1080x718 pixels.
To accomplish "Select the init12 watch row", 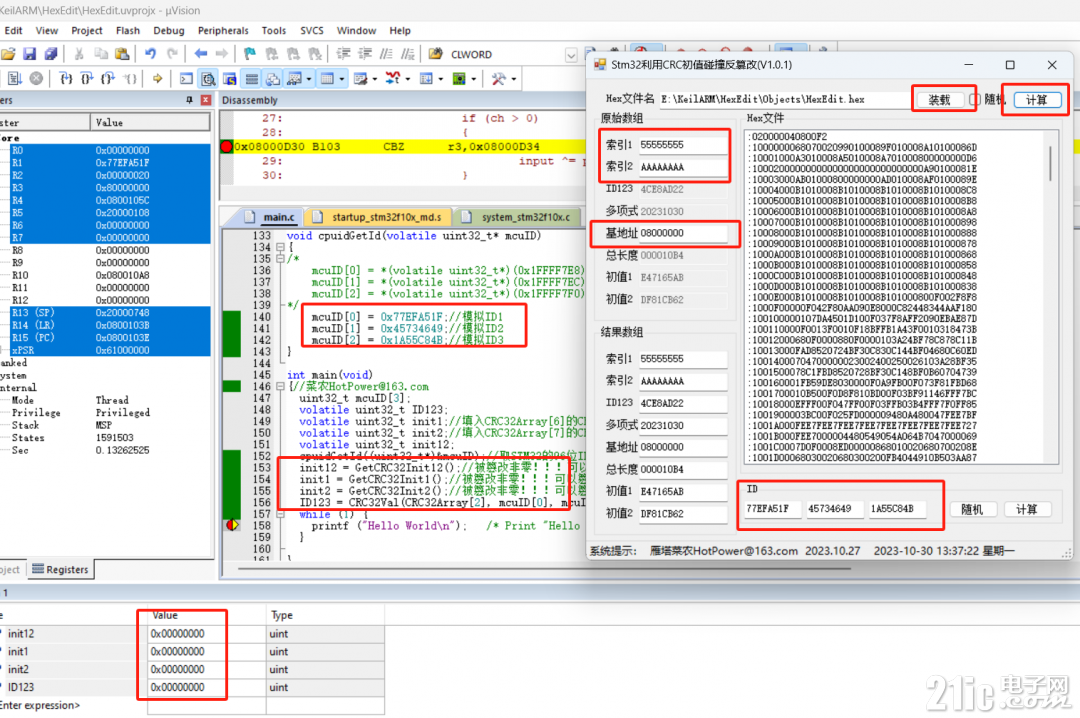I will click(192, 633).
